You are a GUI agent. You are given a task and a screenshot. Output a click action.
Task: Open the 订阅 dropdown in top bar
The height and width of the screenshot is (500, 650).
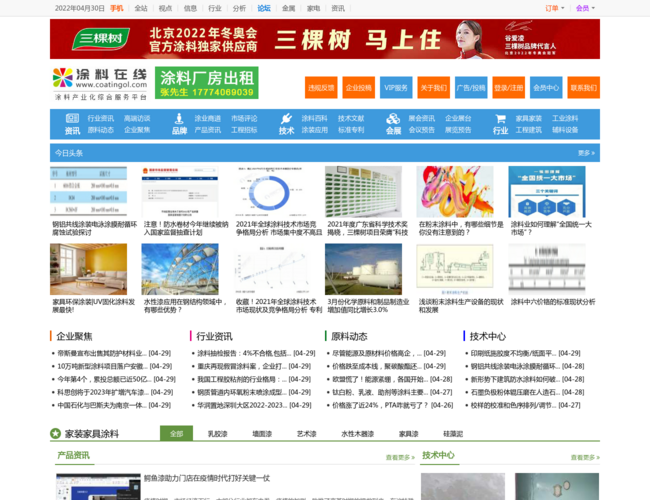pyautogui.click(x=553, y=8)
